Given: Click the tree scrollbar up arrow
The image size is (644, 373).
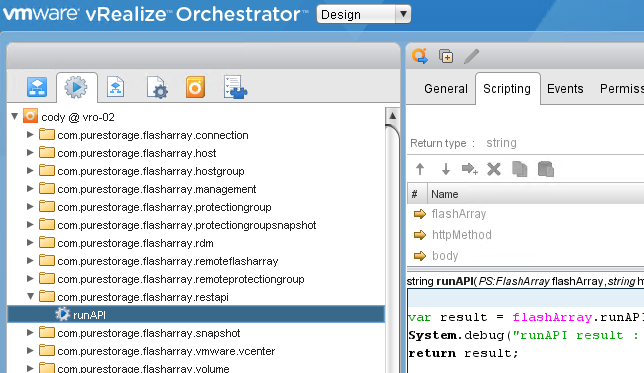Looking at the screenshot, I should [x=392, y=116].
